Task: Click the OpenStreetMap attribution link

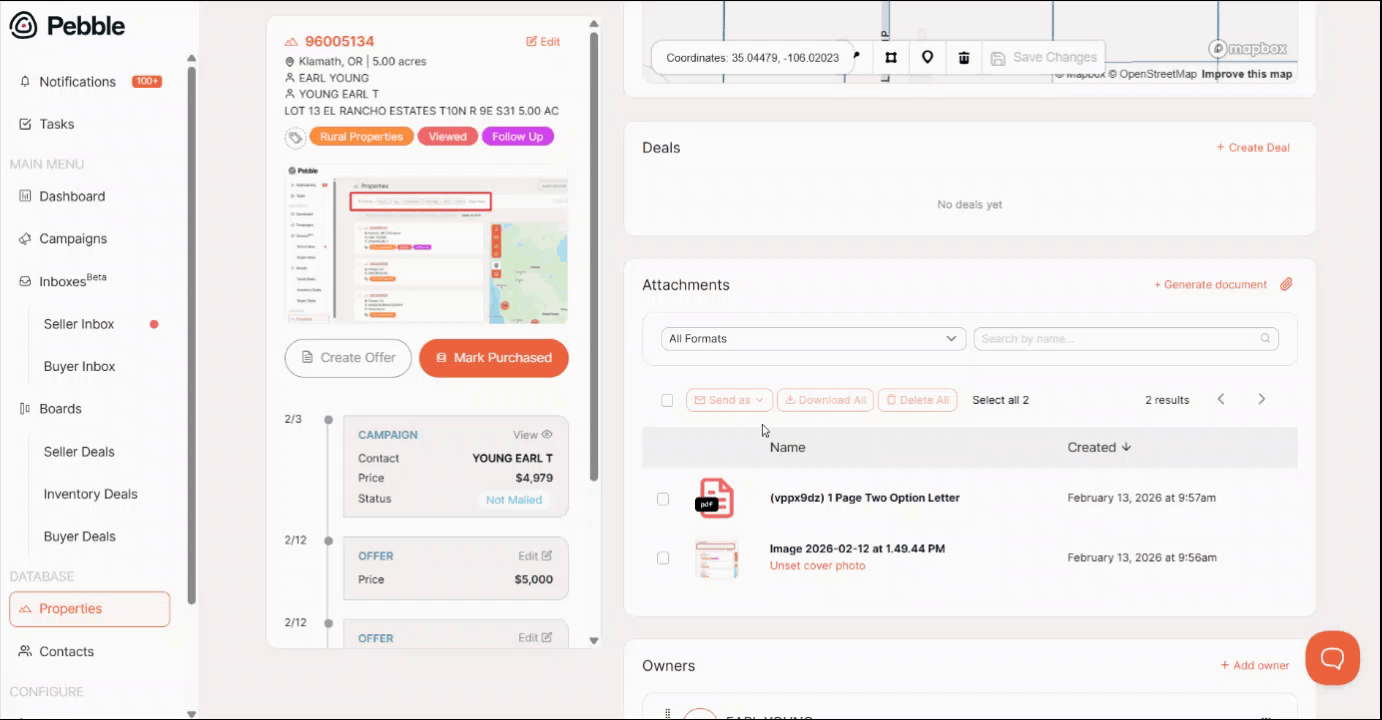Action: point(1151,74)
